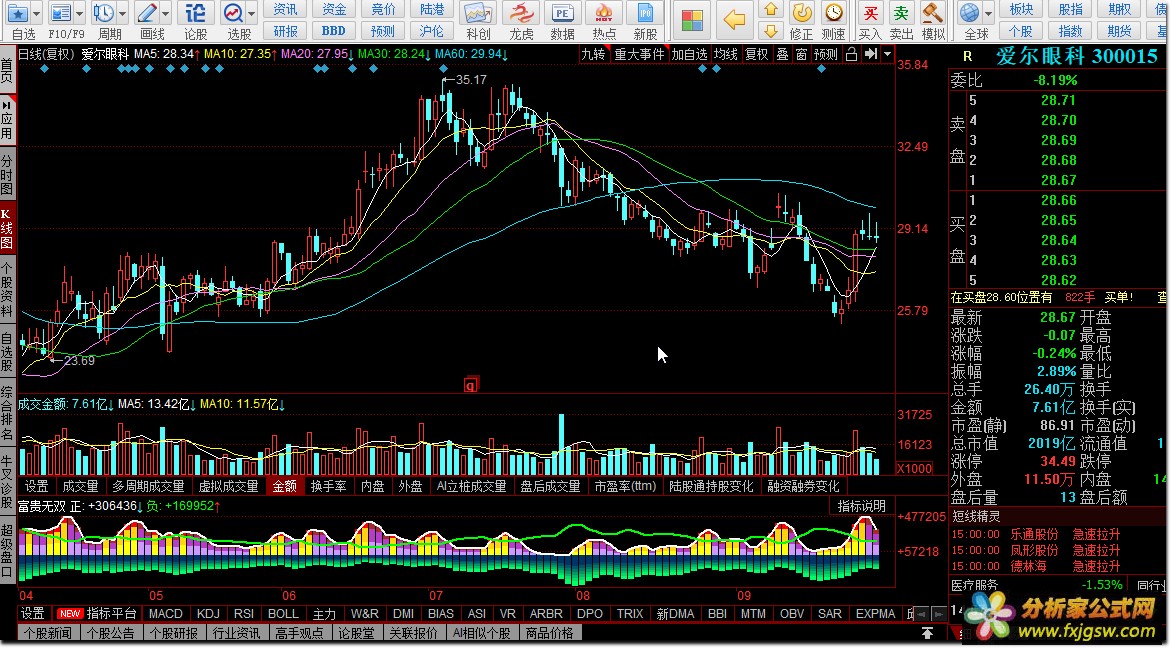Click the red q marker on chart
Screen dimensions: 1172x648
coord(470,386)
